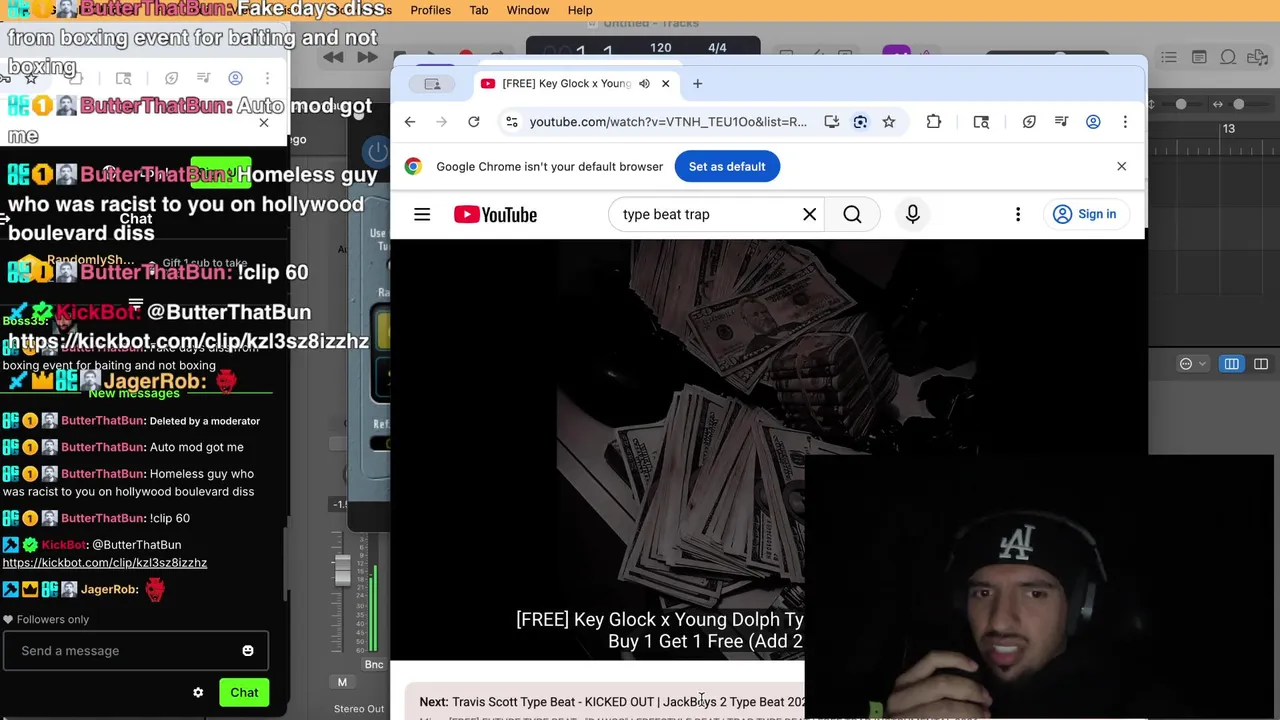Click the M mute button on Stereo Out
The height and width of the screenshot is (720, 1280).
click(x=342, y=682)
